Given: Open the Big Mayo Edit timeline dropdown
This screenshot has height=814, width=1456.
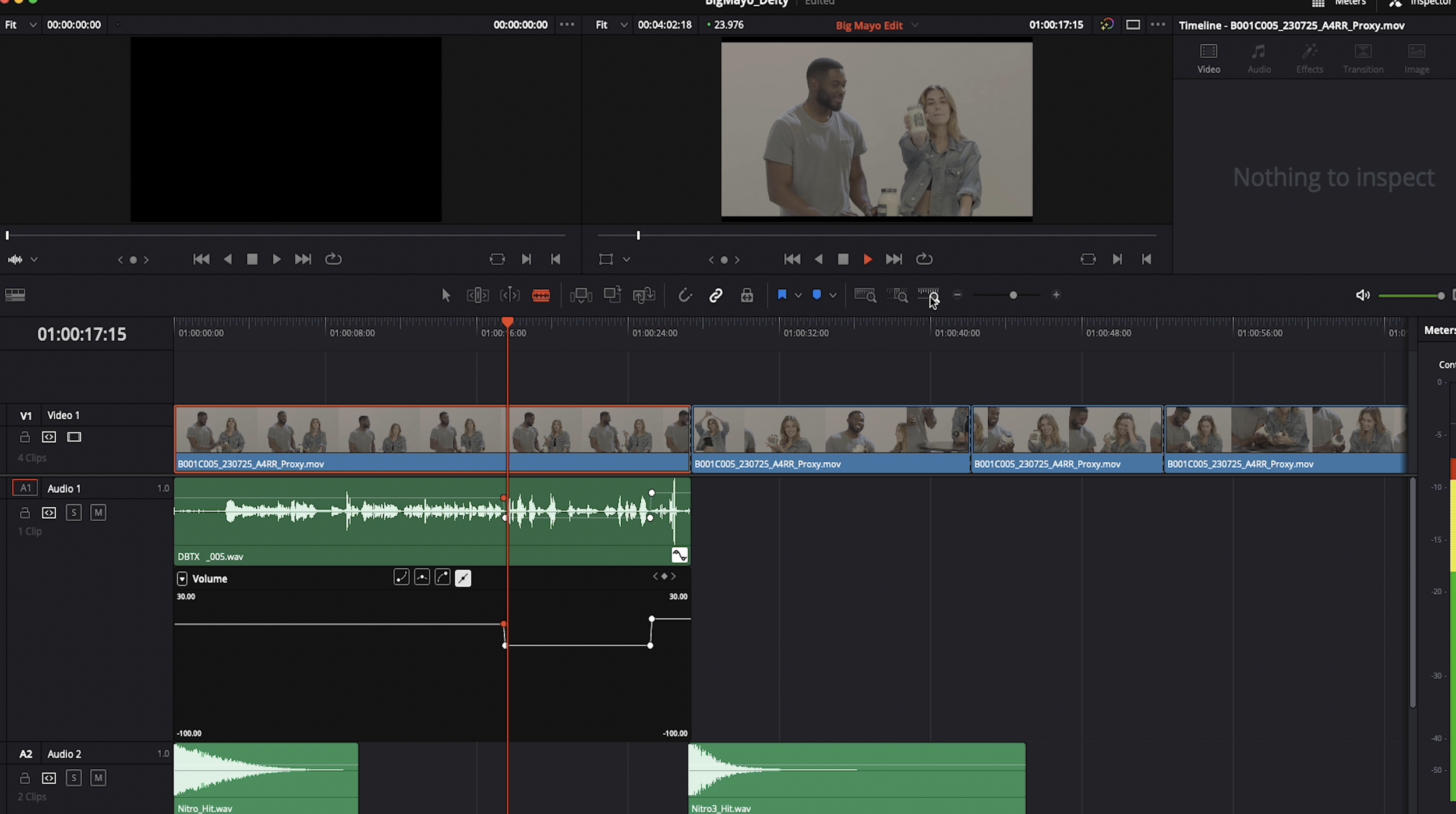Looking at the screenshot, I should coord(915,25).
